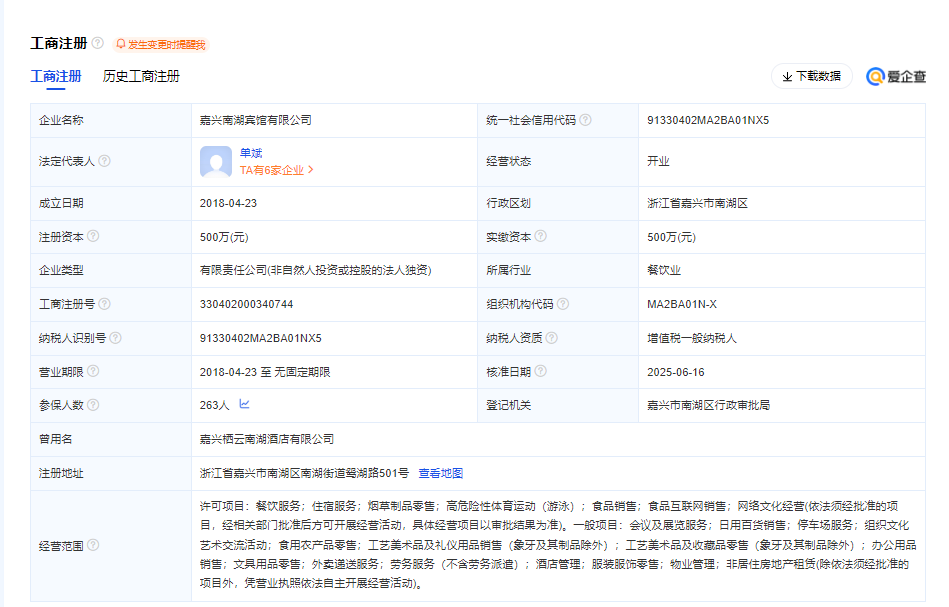This screenshot has height=607, width=949.
Task: Open the 单斌 legal representative name link
Action: [250, 153]
